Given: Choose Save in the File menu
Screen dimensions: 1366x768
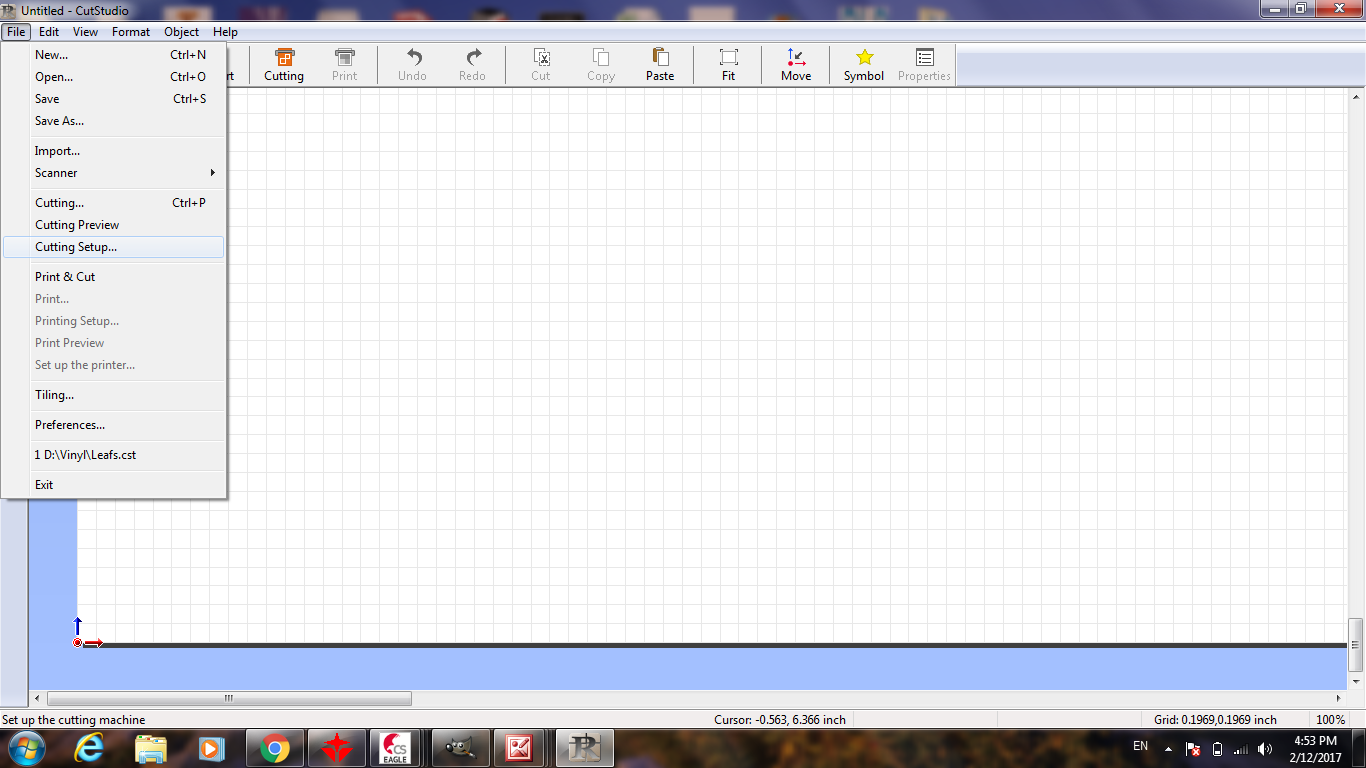Looking at the screenshot, I should 114,99.
